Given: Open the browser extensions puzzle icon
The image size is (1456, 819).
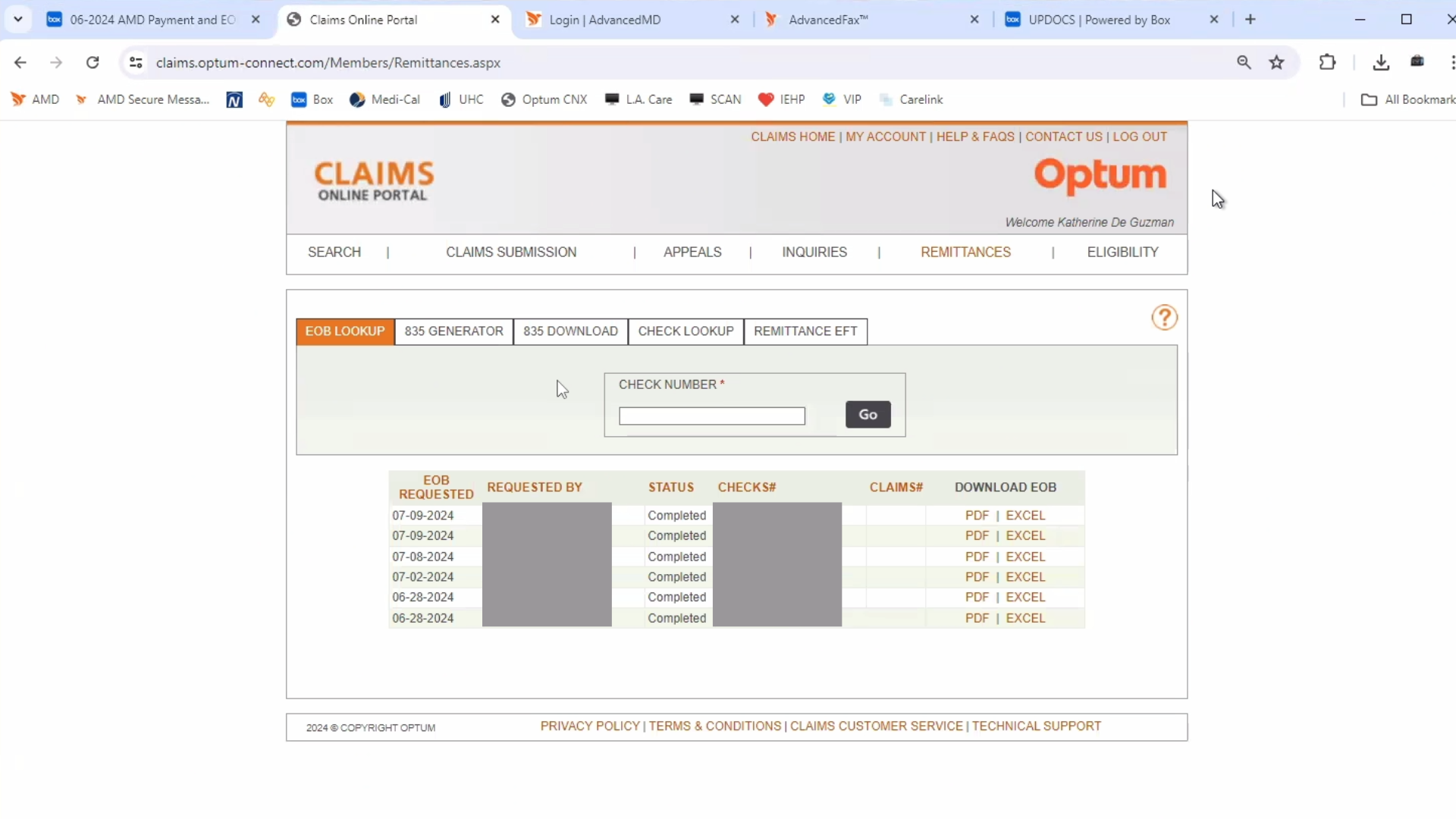Looking at the screenshot, I should (x=1327, y=63).
